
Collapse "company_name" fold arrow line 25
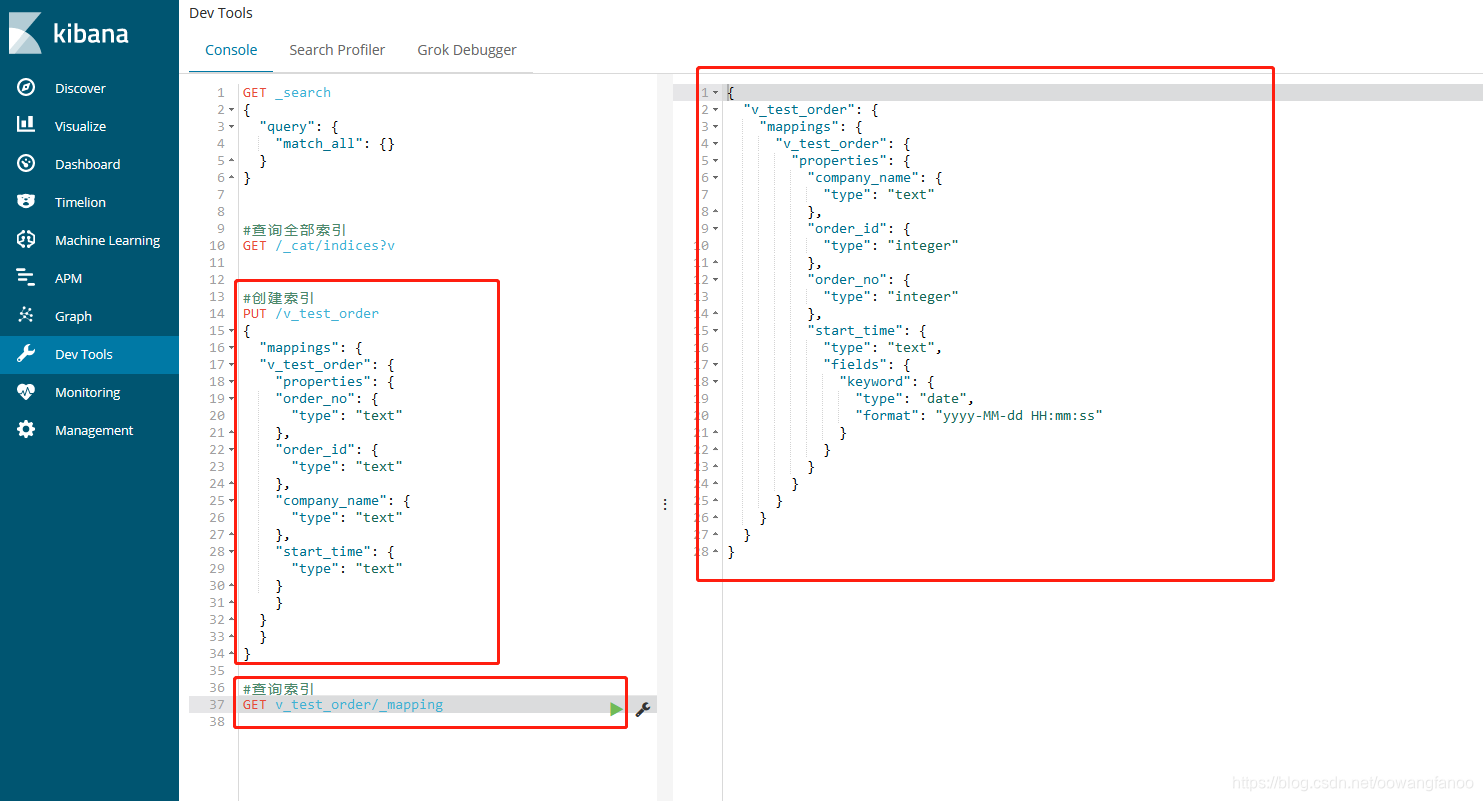point(232,501)
